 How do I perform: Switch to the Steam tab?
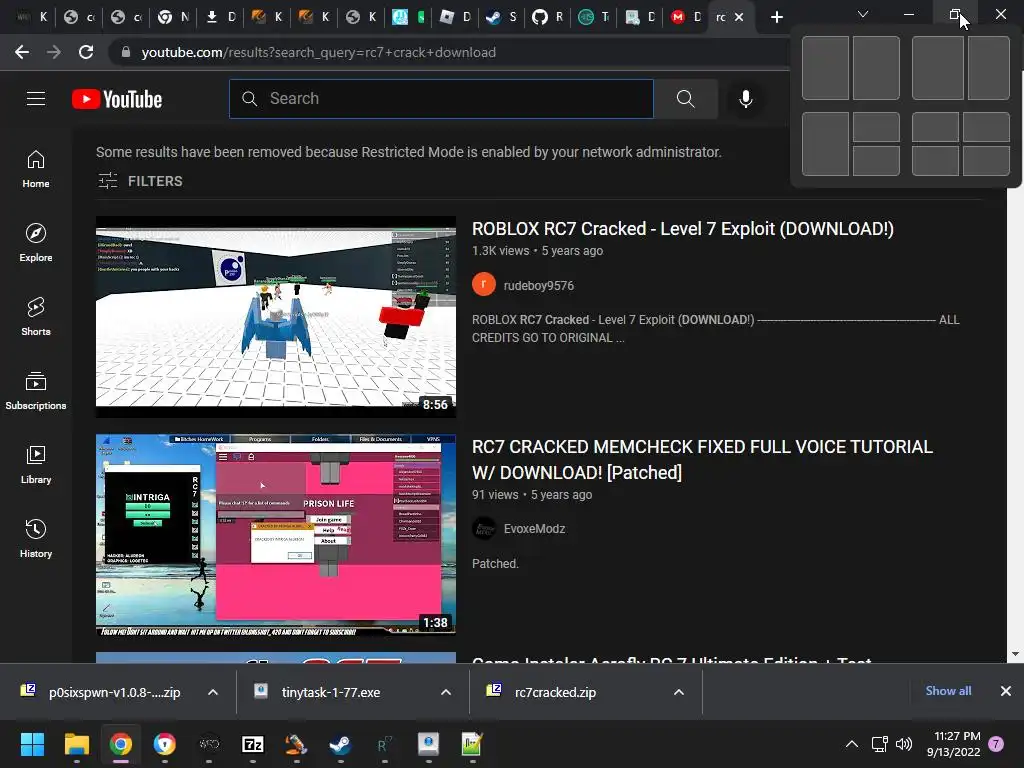[502, 17]
